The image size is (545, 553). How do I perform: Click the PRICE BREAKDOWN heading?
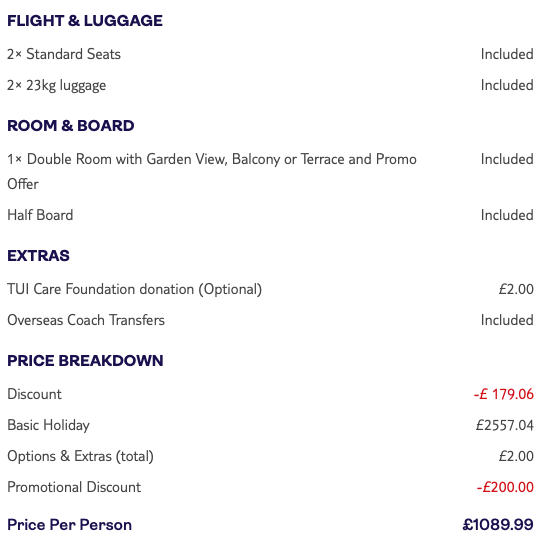point(85,360)
